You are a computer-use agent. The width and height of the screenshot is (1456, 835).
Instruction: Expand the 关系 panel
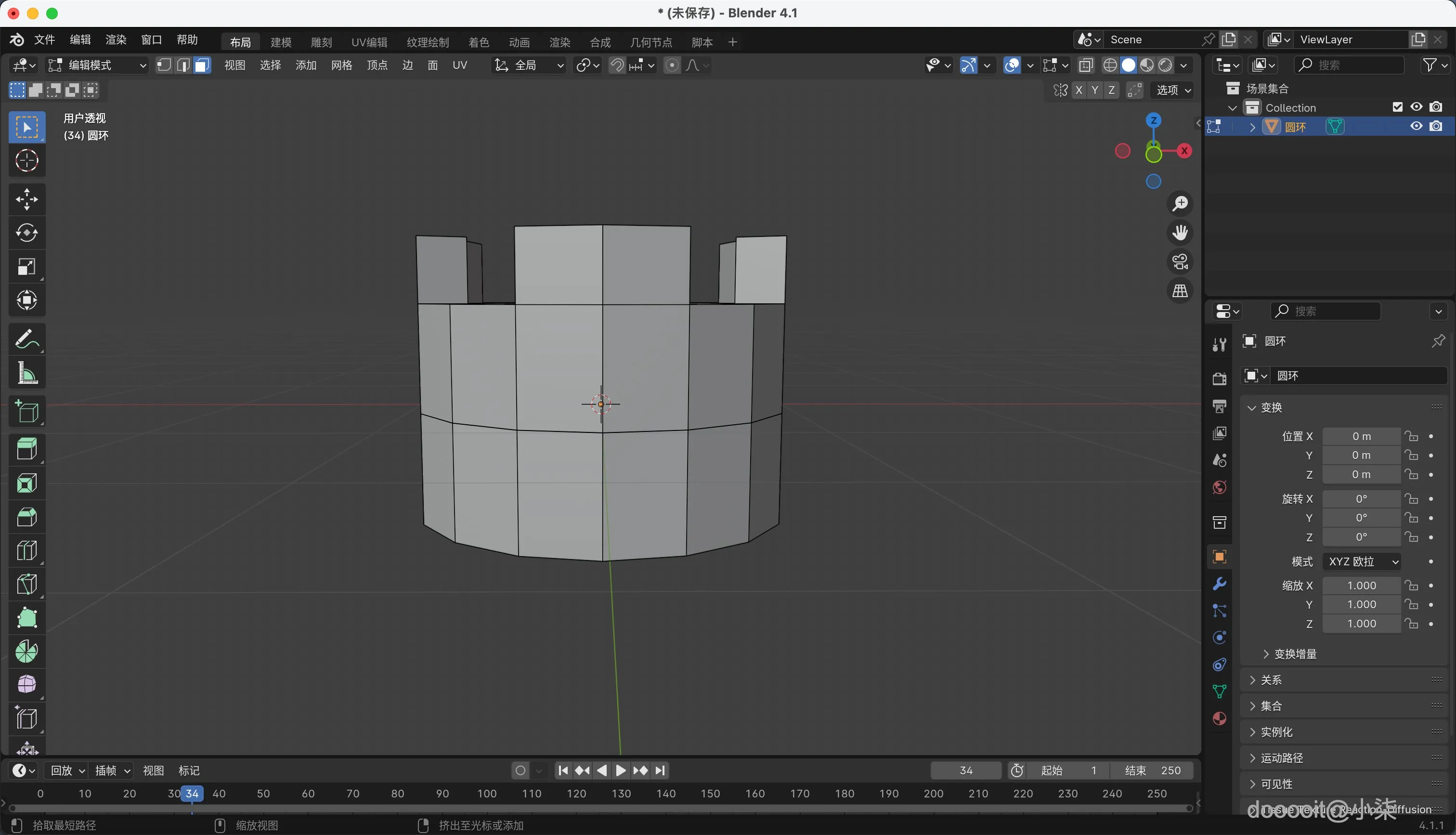pos(1271,679)
